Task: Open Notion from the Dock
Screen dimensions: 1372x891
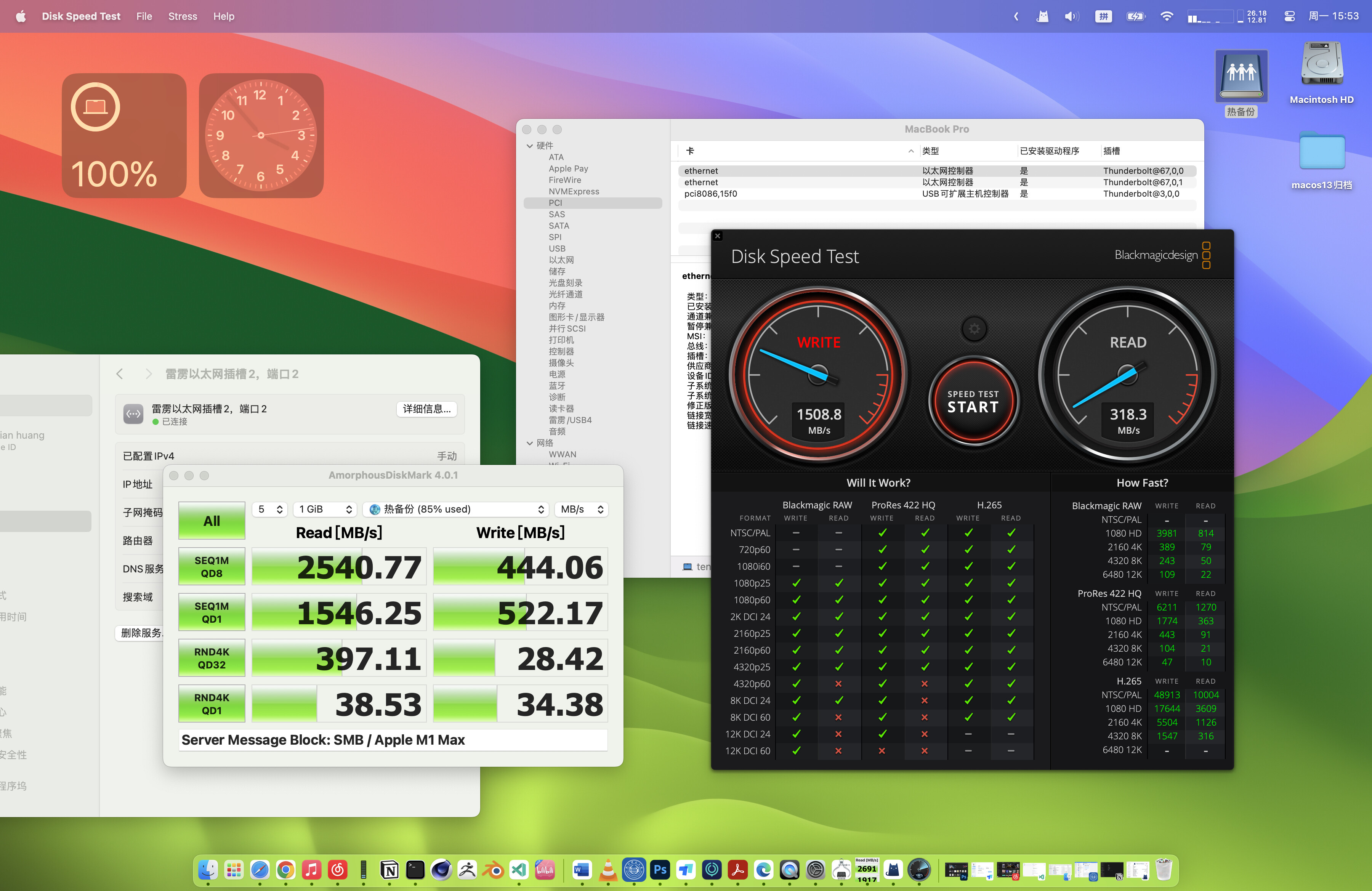Action: [x=390, y=870]
